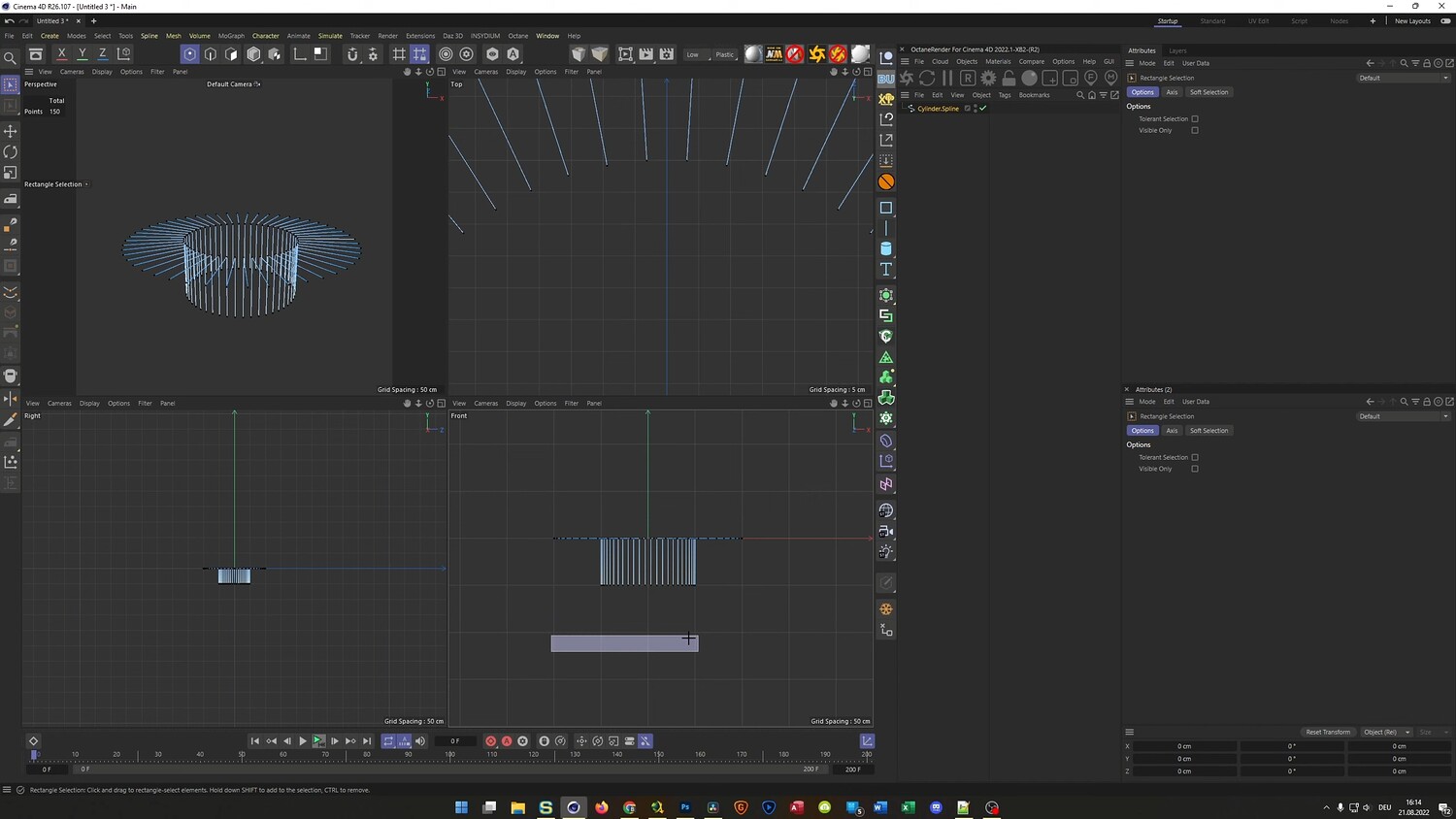Toggle Visible Only in Attributes (2) panel

pyautogui.click(x=1195, y=469)
